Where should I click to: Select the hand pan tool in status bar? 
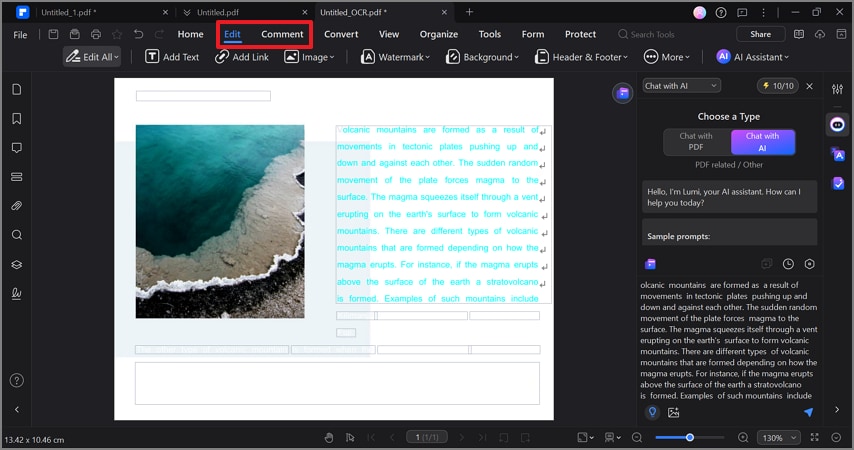(329, 437)
